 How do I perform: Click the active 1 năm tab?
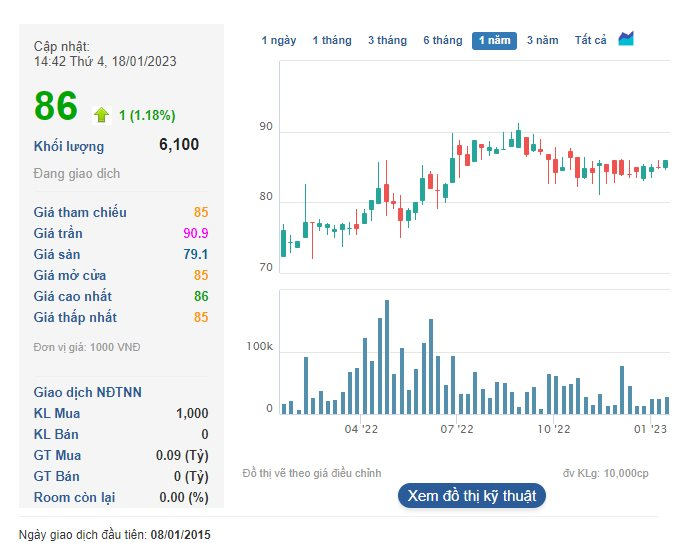click(494, 40)
